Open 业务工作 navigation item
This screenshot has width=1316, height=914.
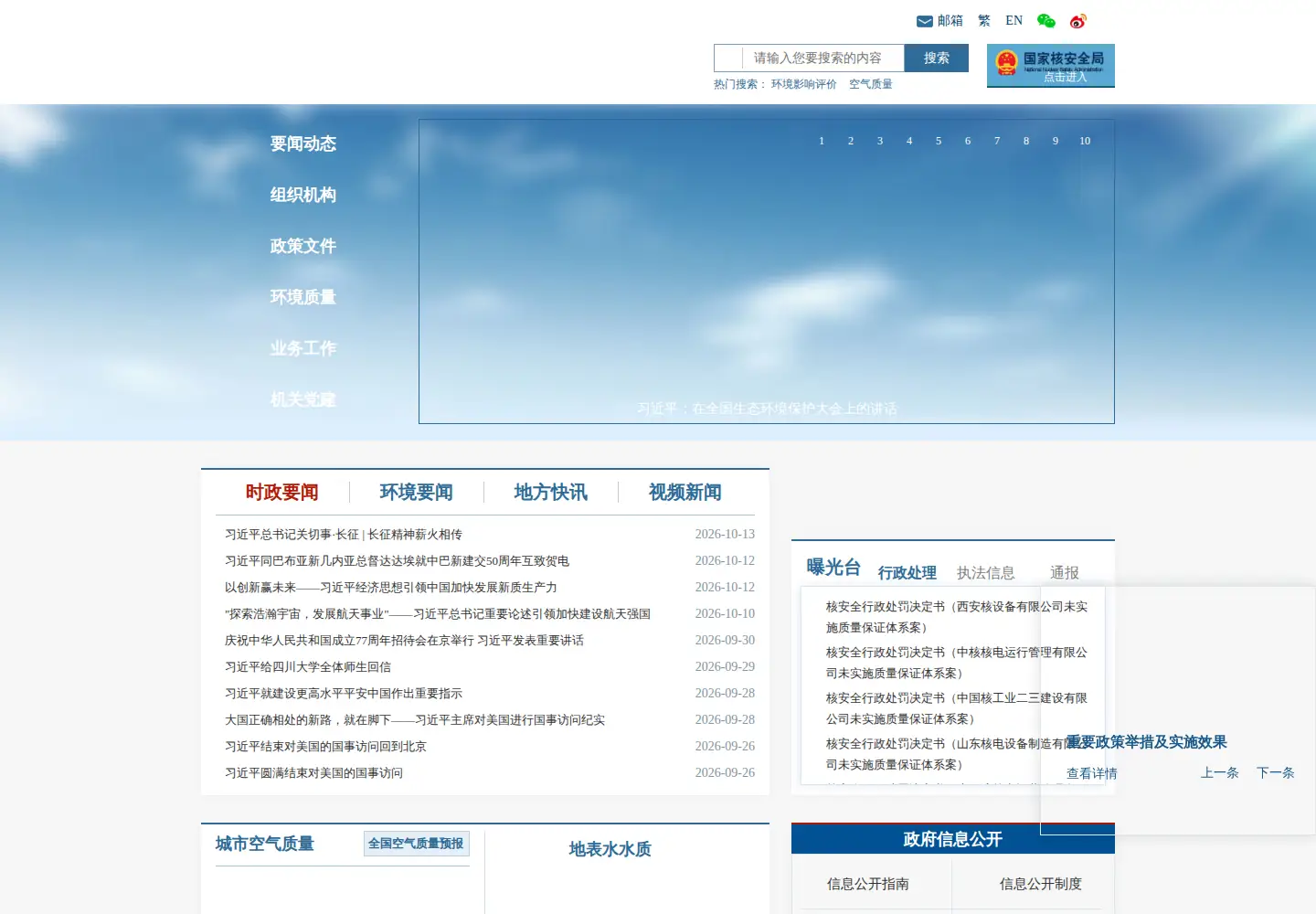(303, 348)
